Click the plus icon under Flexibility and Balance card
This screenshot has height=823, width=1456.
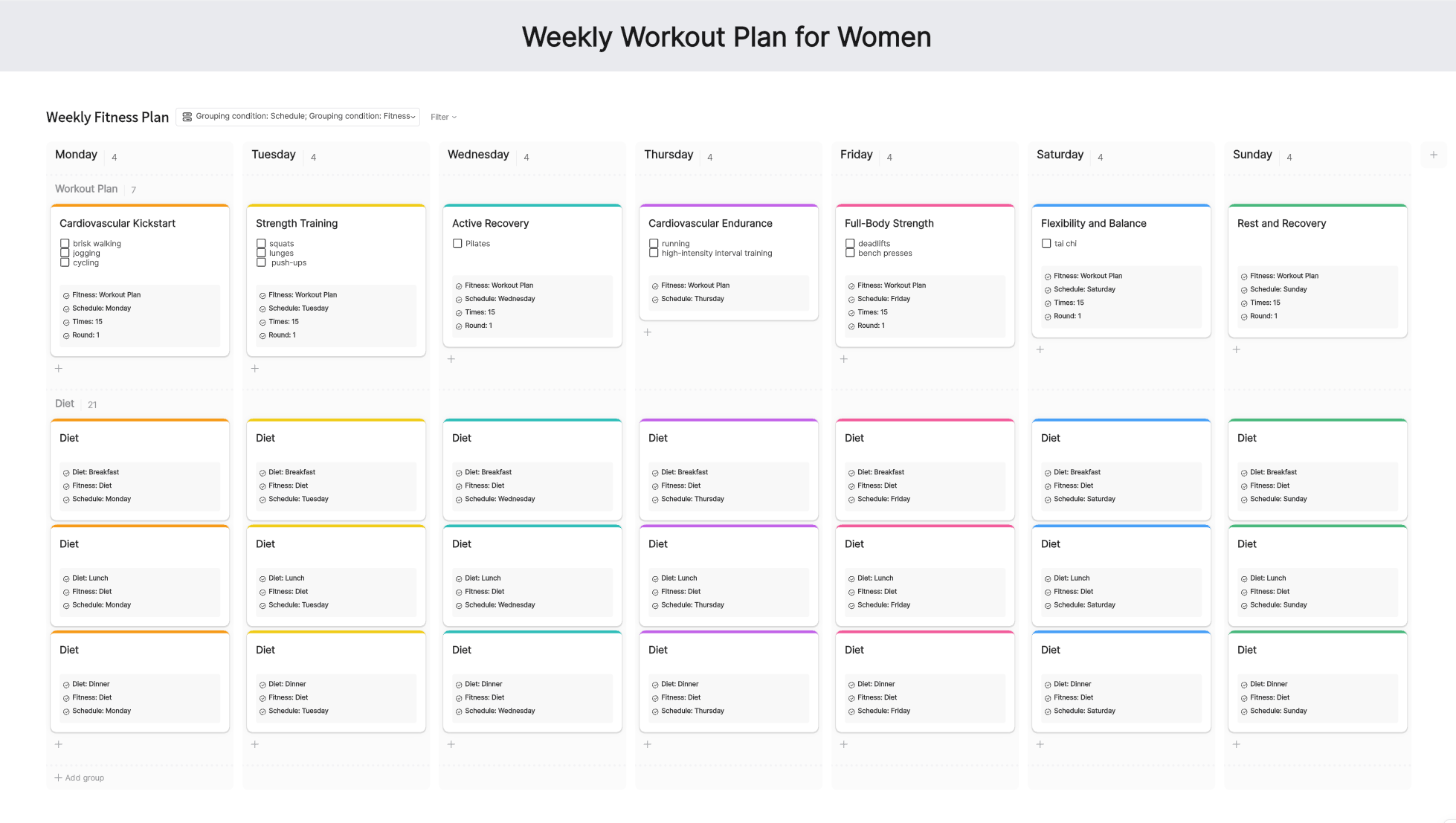tap(1040, 349)
